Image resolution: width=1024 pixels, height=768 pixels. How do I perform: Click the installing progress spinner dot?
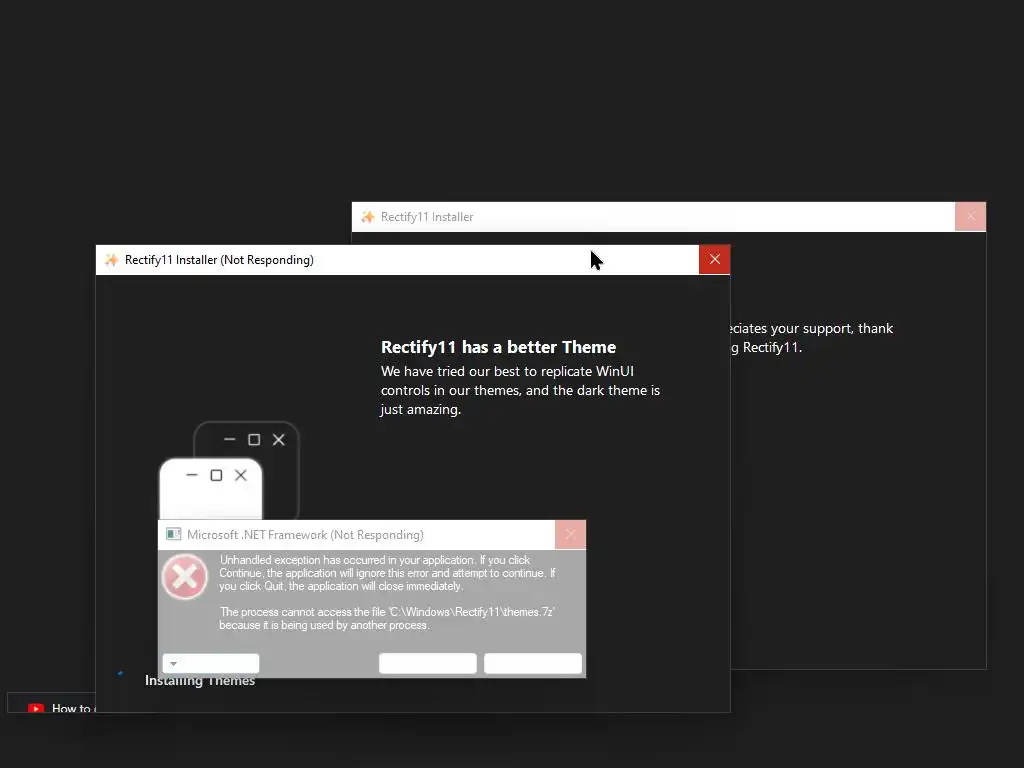[120, 673]
